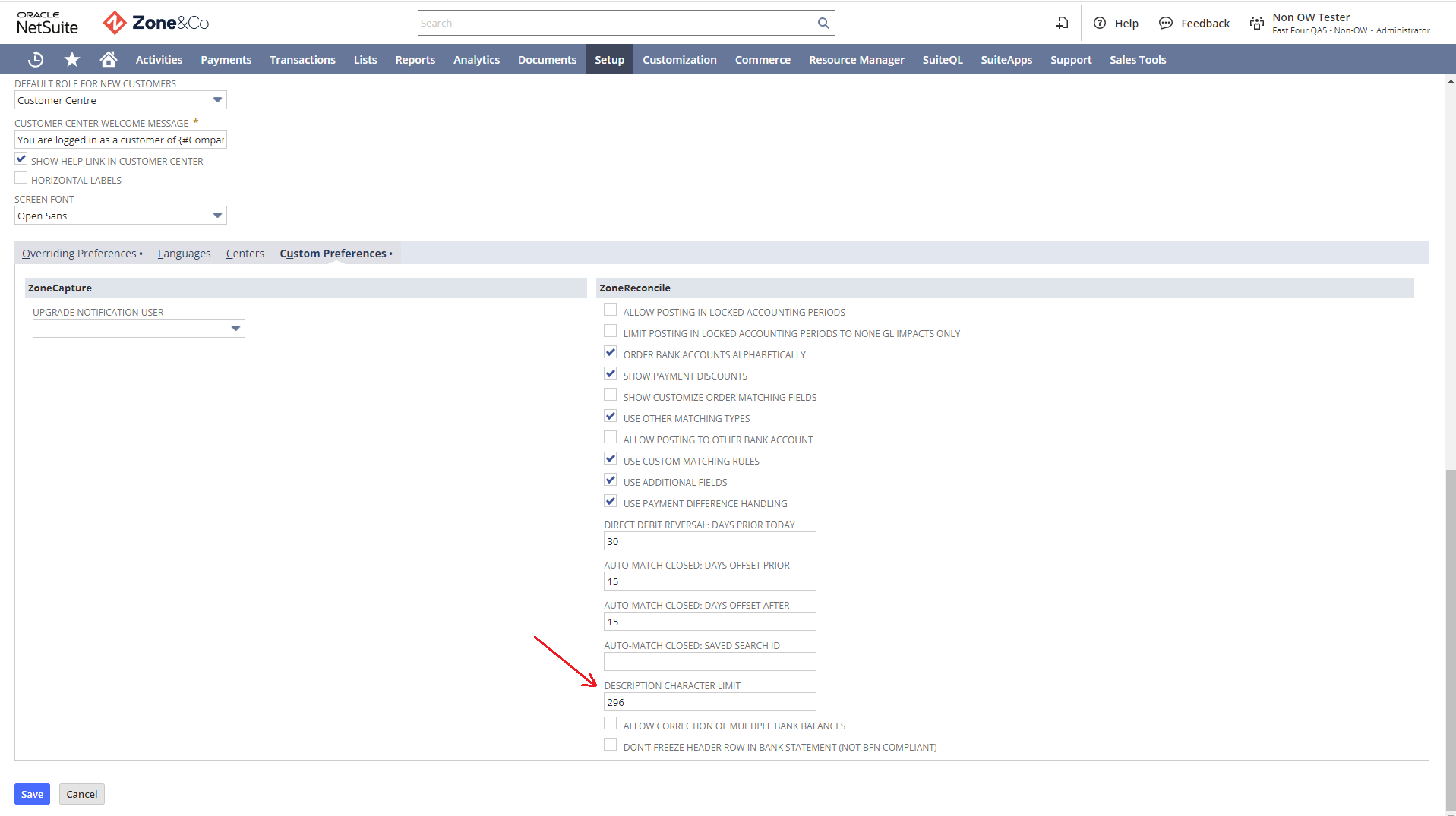
Task: Click the Change Roles icon
Action: (x=1257, y=24)
